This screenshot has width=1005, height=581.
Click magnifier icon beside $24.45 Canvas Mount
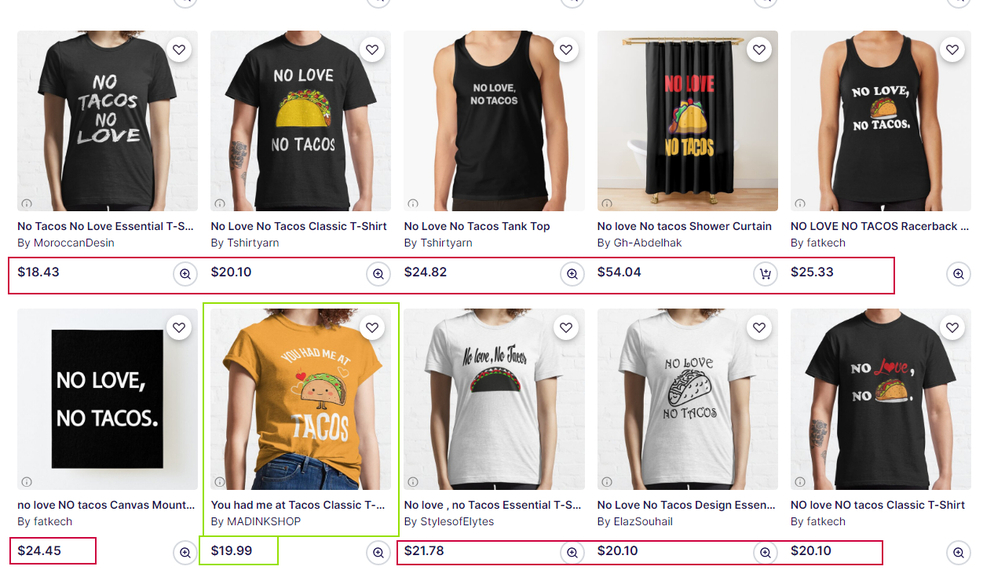click(x=185, y=552)
